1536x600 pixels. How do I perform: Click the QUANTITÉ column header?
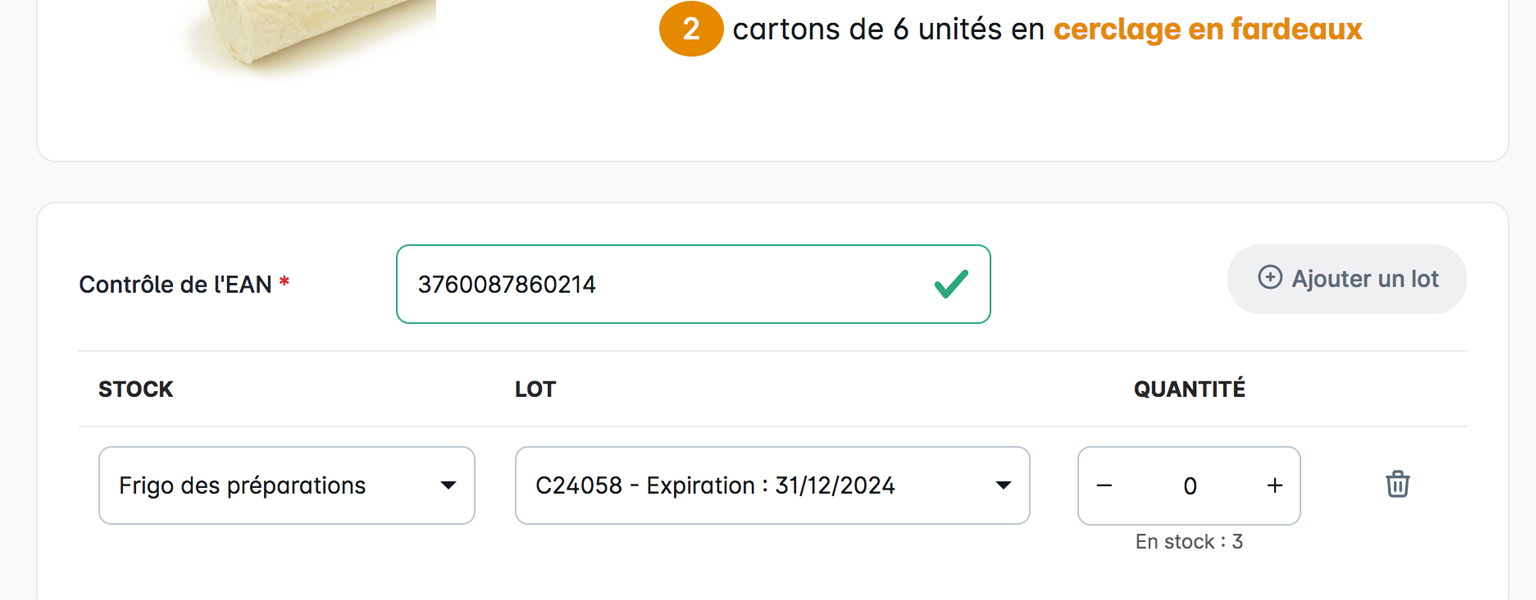[1189, 389]
